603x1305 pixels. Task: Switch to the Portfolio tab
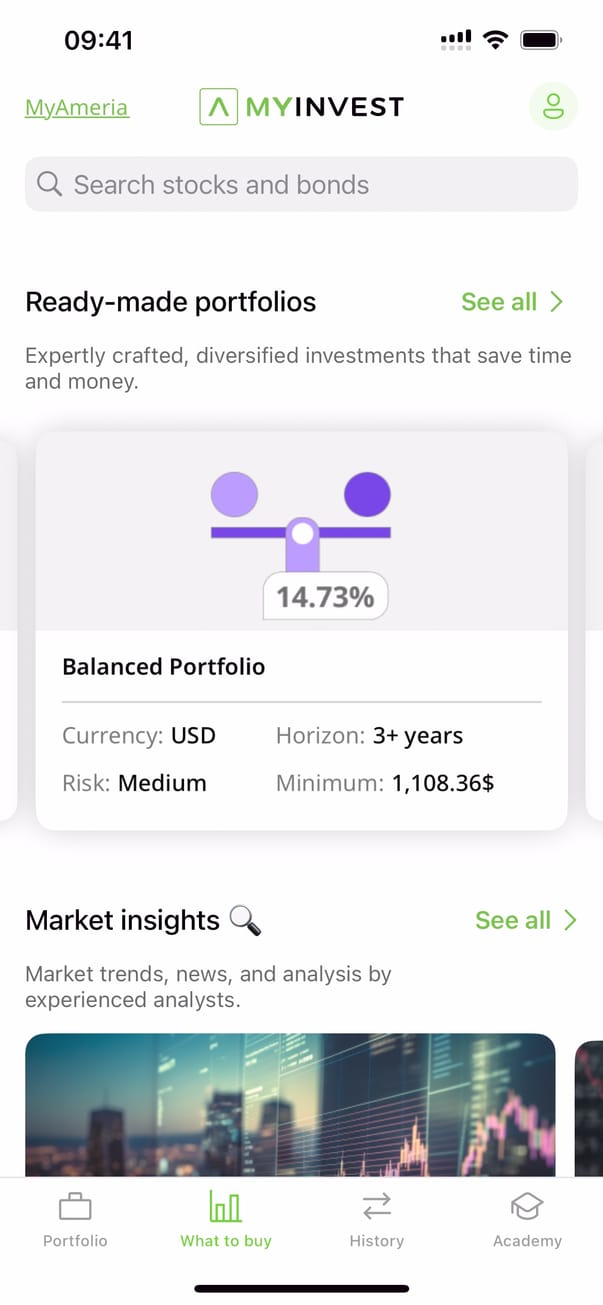(x=75, y=1240)
